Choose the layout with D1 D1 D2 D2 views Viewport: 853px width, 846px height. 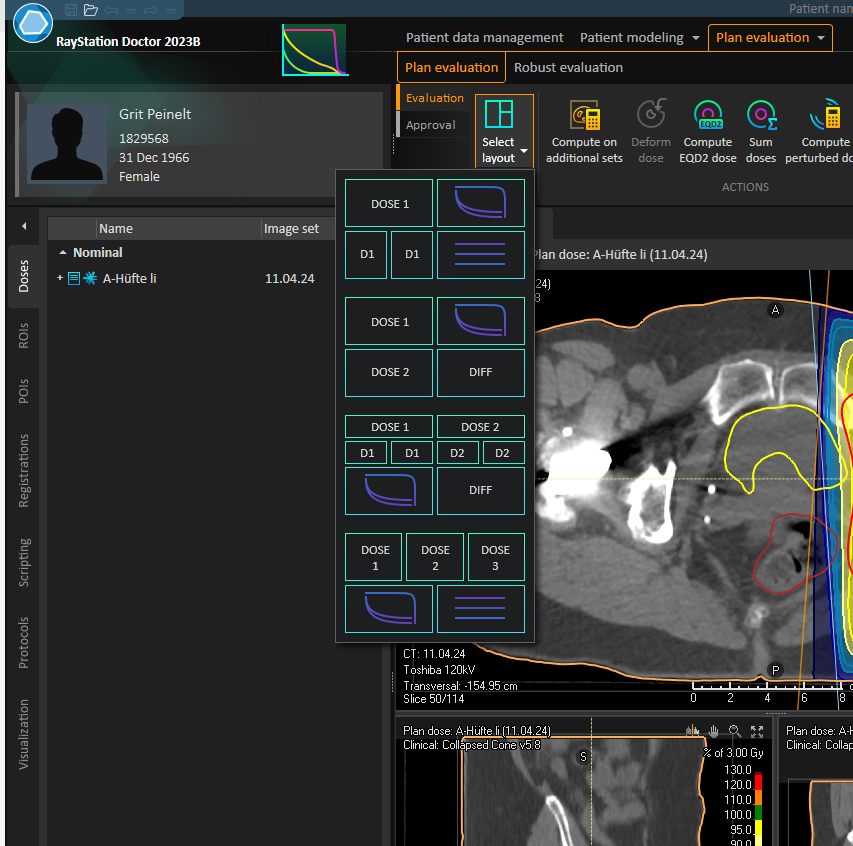435,465
